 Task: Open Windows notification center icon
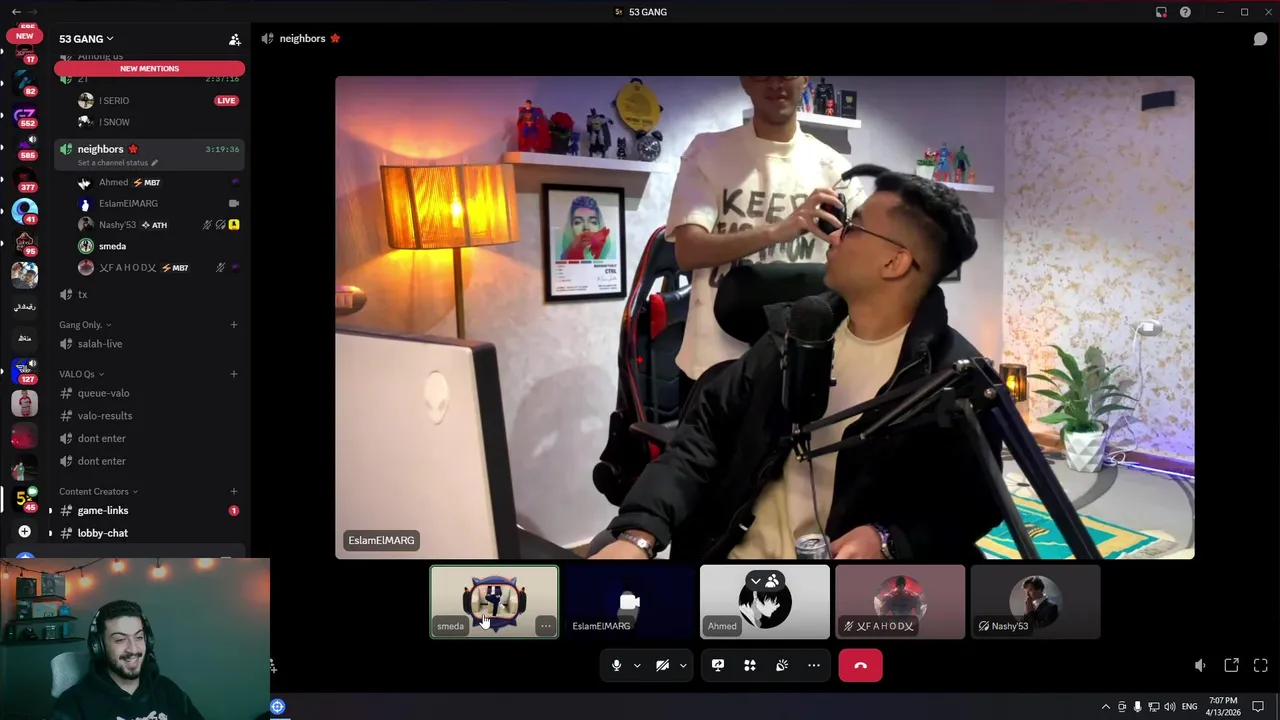click(x=1258, y=707)
